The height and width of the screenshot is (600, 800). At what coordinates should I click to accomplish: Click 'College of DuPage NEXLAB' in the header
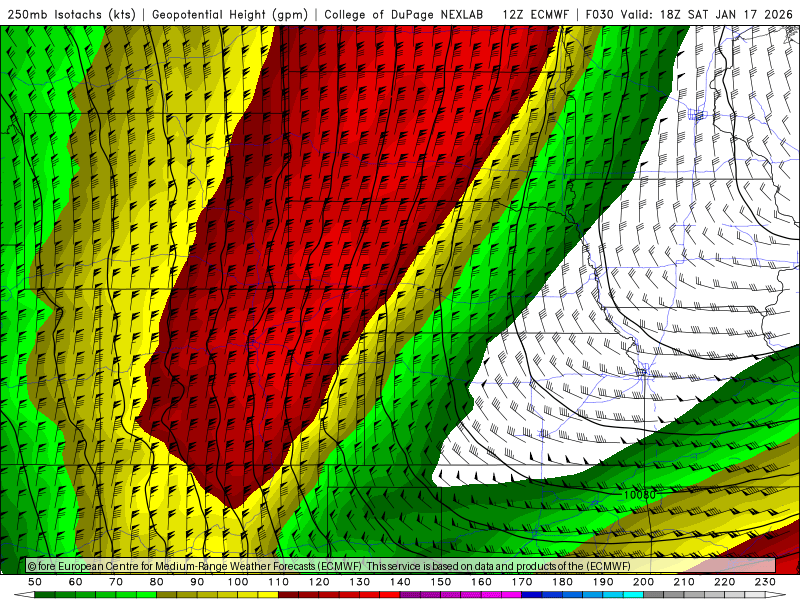click(404, 14)
